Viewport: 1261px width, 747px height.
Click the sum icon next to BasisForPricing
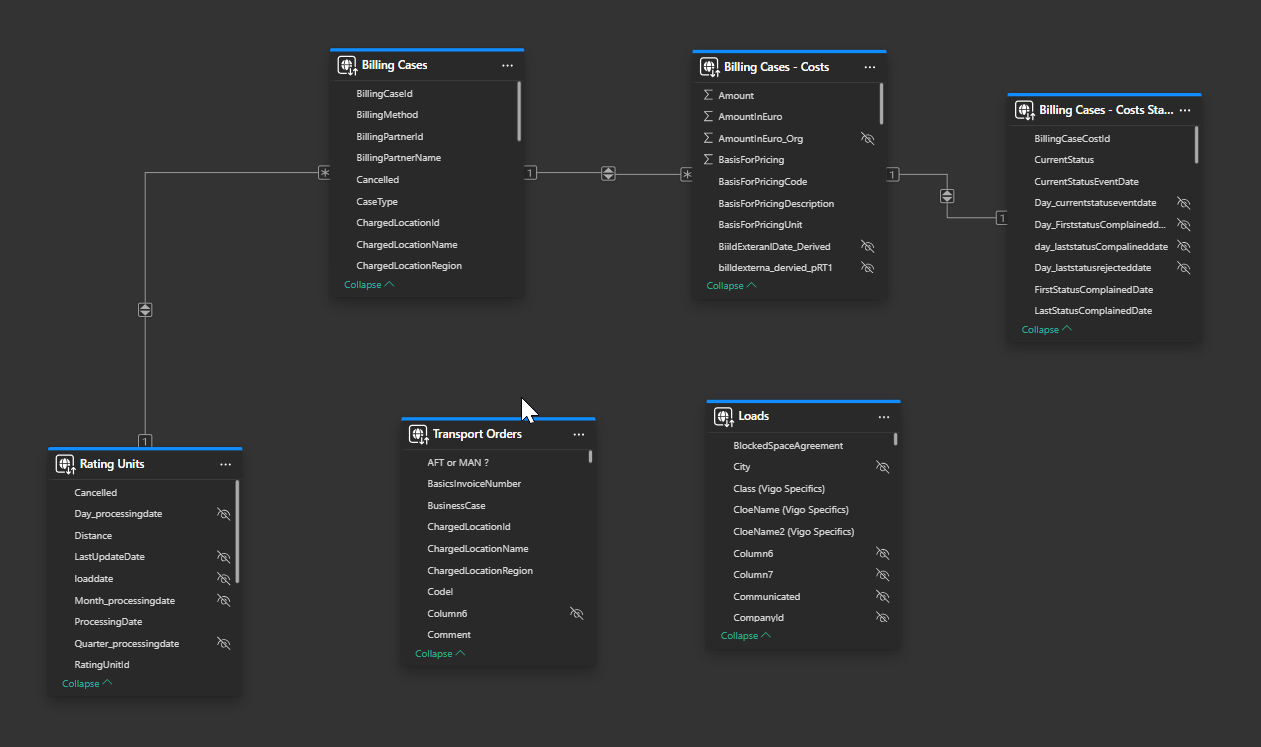[x=708, y=159]
